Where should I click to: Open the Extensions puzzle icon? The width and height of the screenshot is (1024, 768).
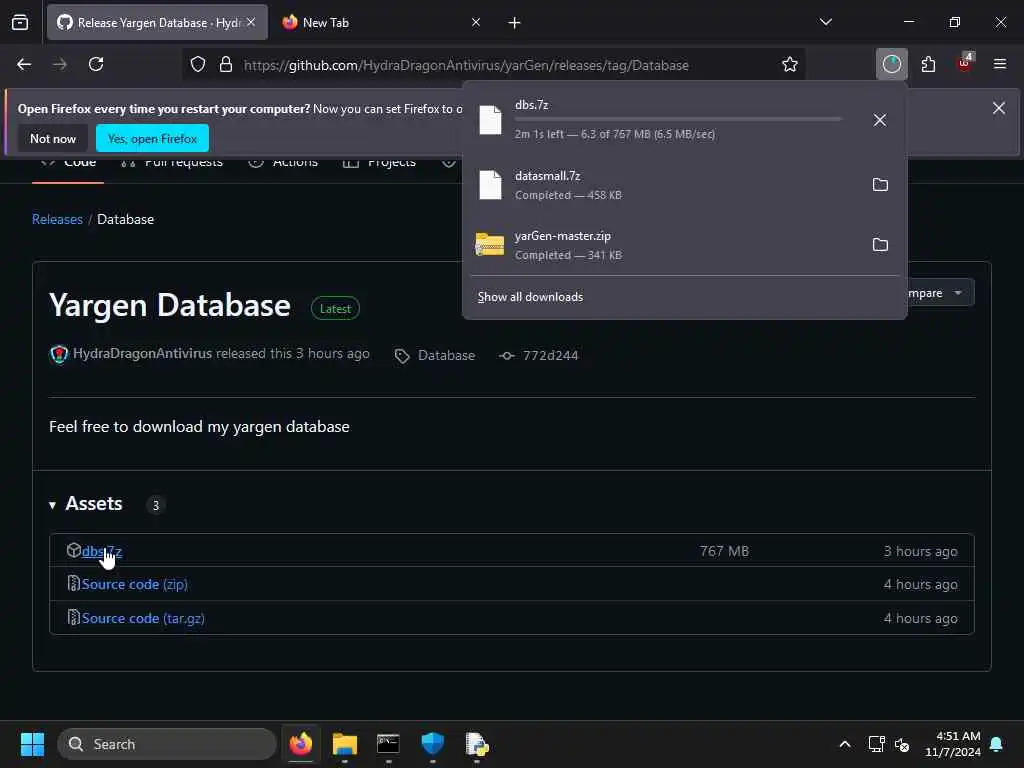pyautogui.click(x=928, y=65)
